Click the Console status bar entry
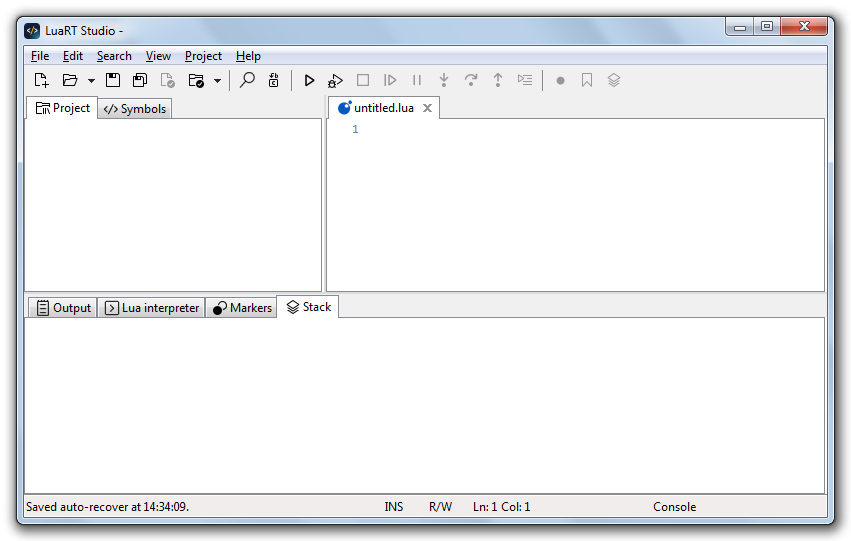This screenshot has width=851, height=541. (x=675, y=507)
